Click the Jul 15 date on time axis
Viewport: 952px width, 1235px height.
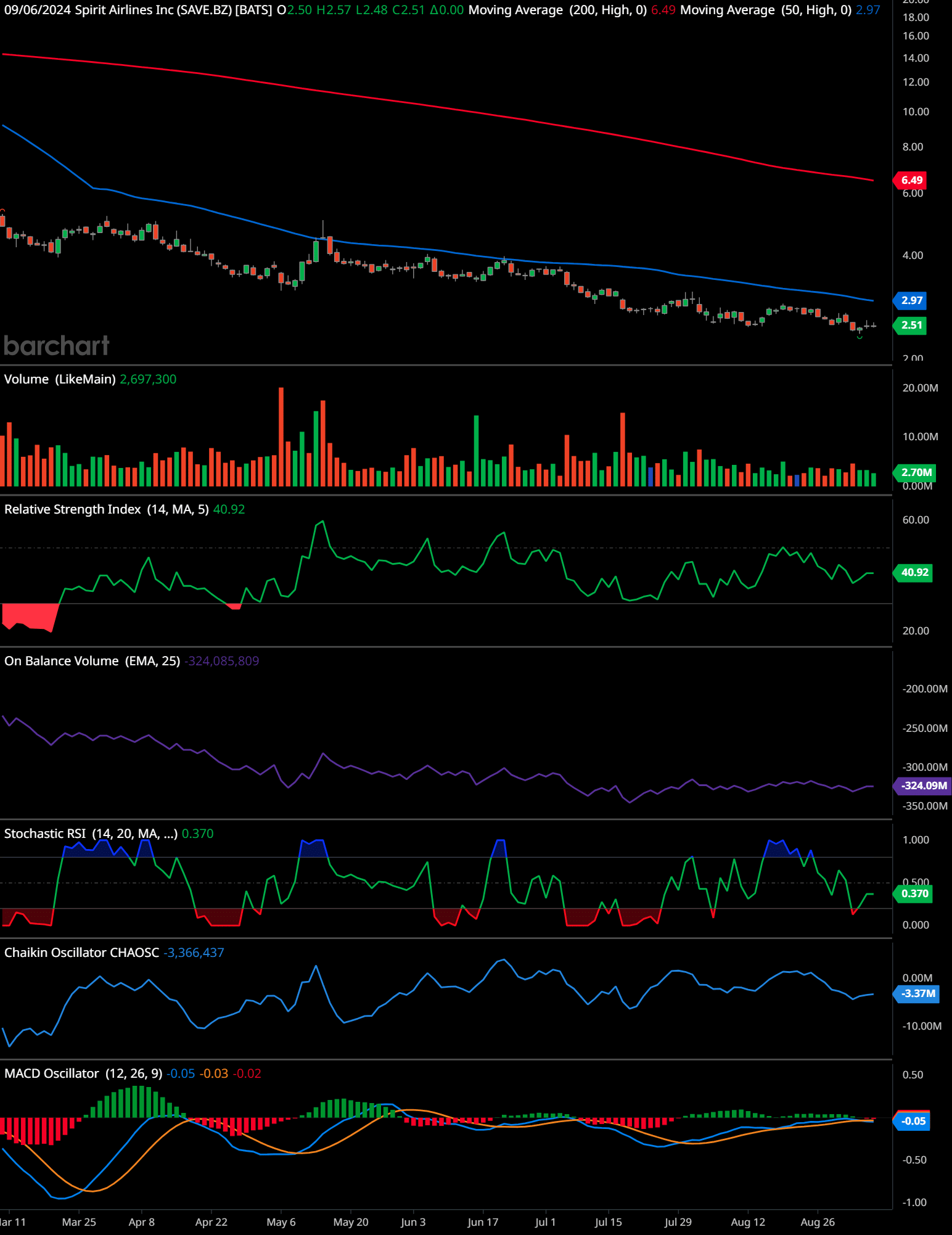click(609, 1222)
